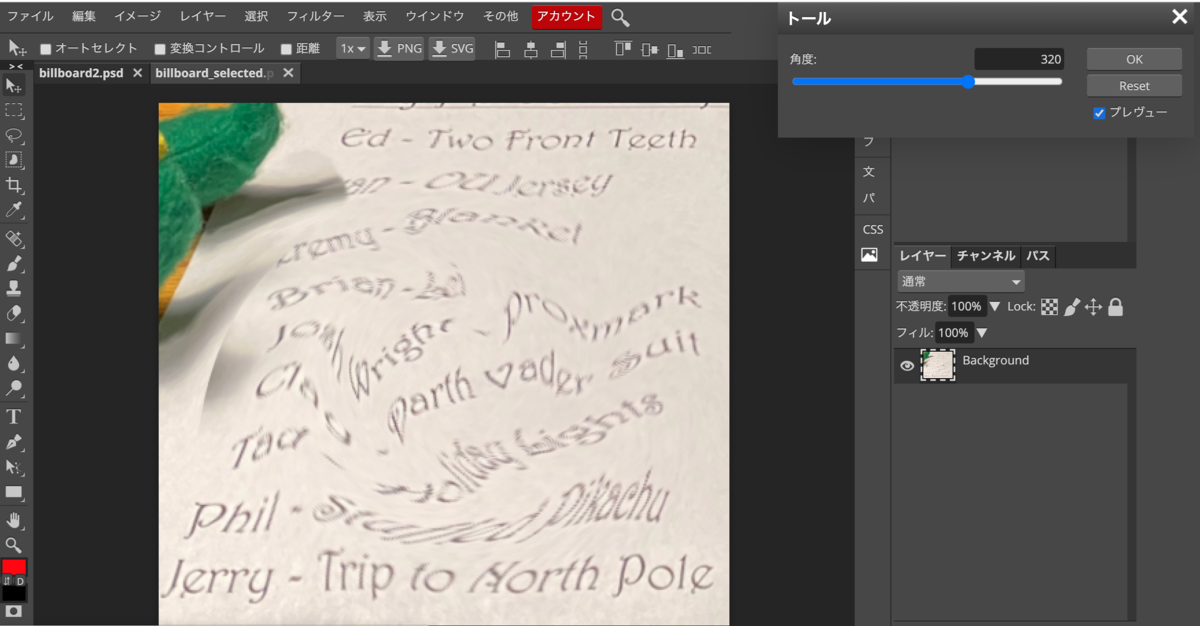
Task: Collapse the toolbar with the >< toggle
Action: click(15, 66)
